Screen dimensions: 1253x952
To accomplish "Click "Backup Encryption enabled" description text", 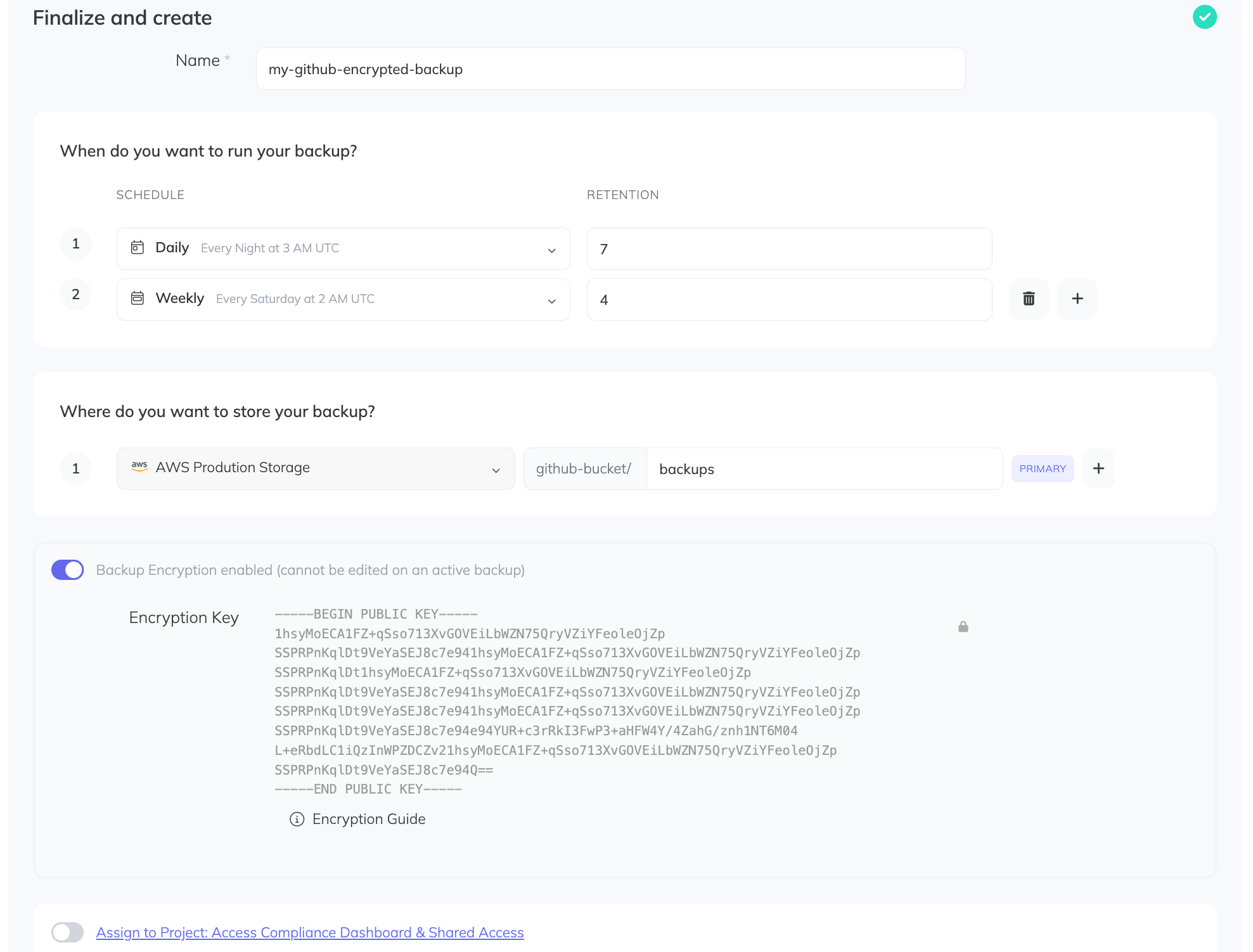I will click(x=311, y=570).
